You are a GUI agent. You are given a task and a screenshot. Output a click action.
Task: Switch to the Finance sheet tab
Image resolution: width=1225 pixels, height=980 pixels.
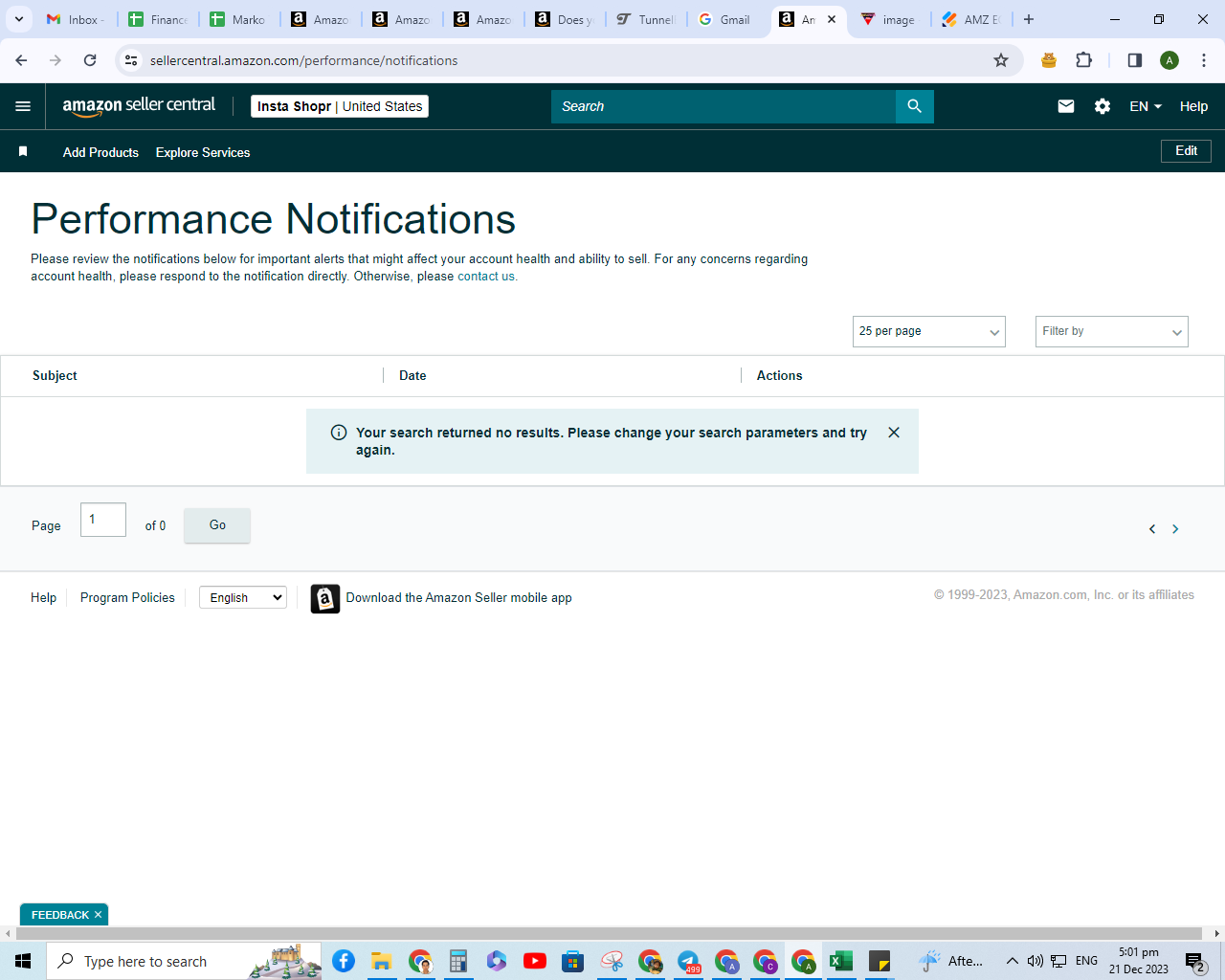click(x=159, y=19)
